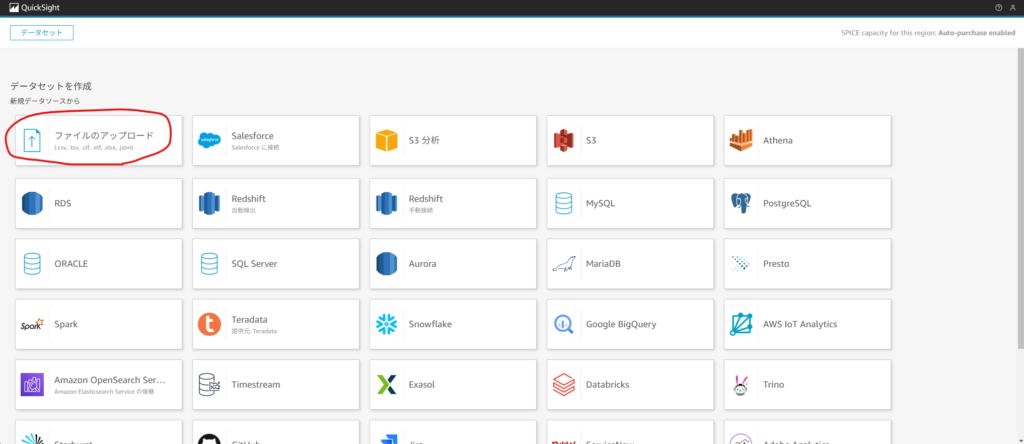Open the help icon in header
The image size is (1024, 444).
[998, 7]
